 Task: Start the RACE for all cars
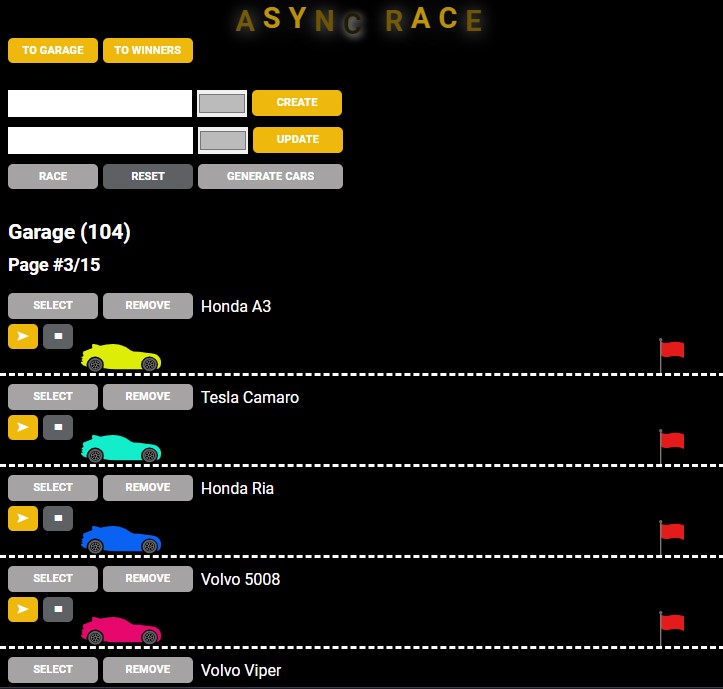pyautogui.click(x=53, y=176)
